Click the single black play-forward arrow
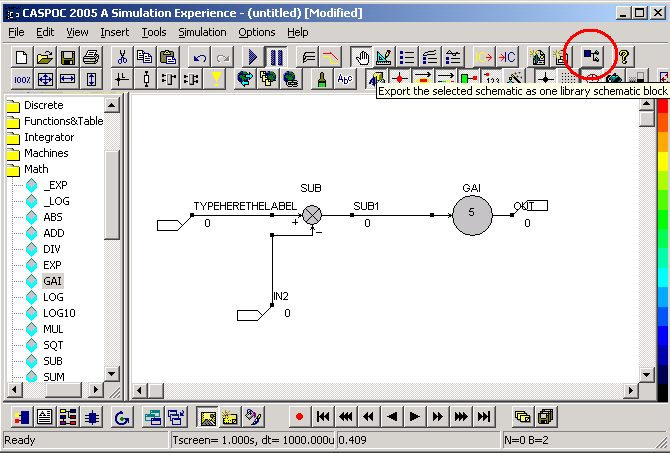Image resolution: width=670 pixels, height=453 pixels. click(x=414, y=416)
